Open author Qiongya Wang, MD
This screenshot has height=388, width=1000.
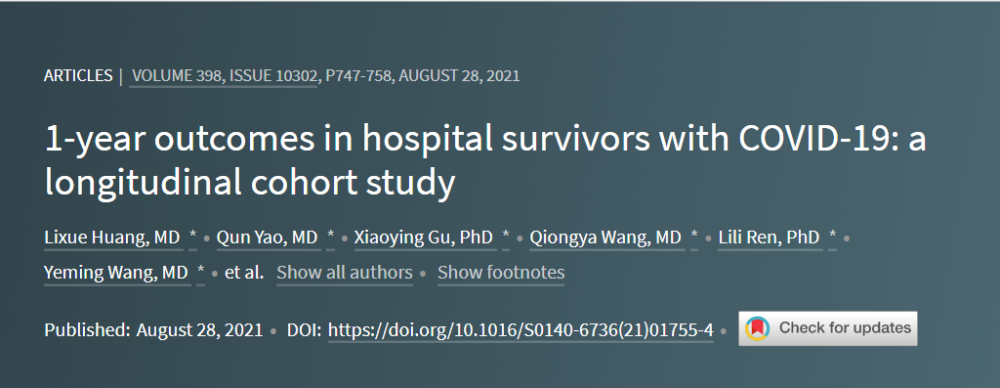click(x=605, y=238)
